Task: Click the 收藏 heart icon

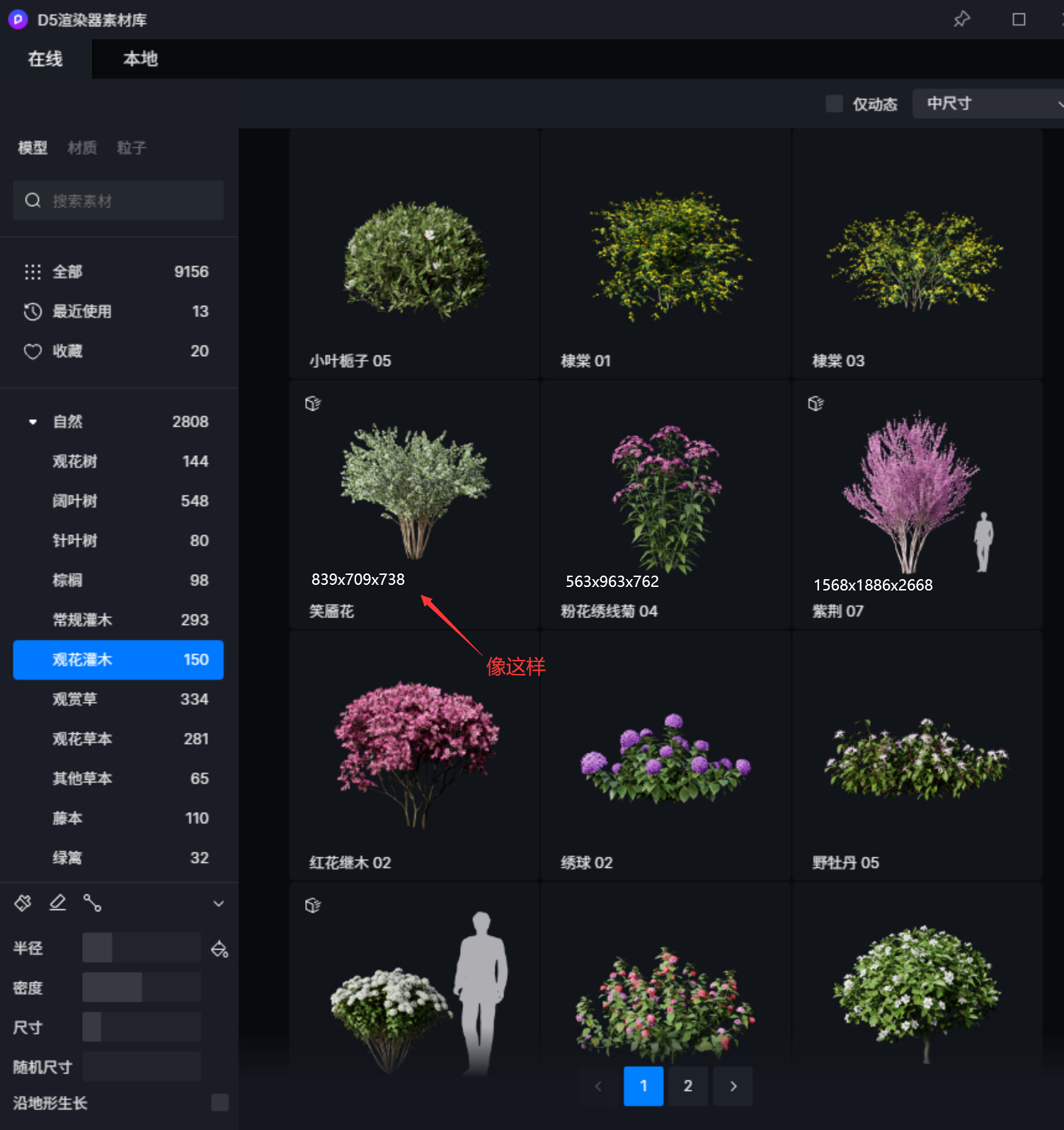Action: 33,351
